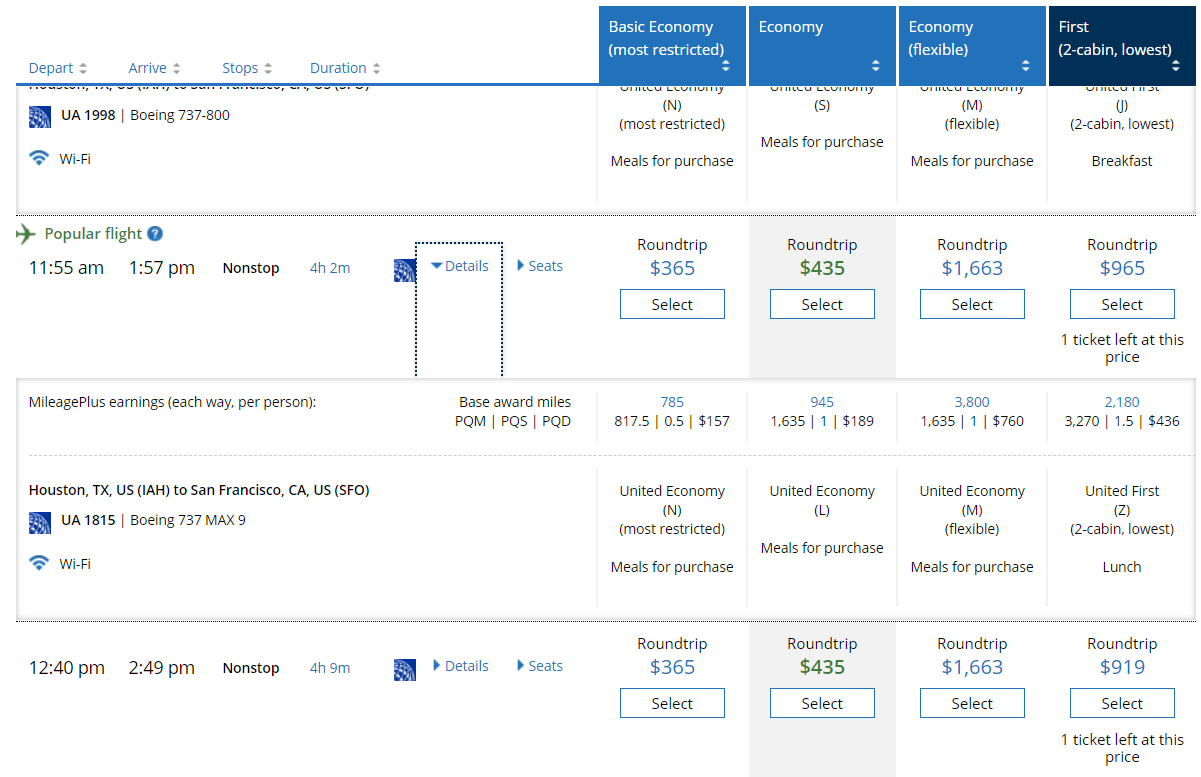This screenshot has width=1201, height=777.
Task: Show Seats for the 11:55 am flight
Action: (x=540, y=266)
